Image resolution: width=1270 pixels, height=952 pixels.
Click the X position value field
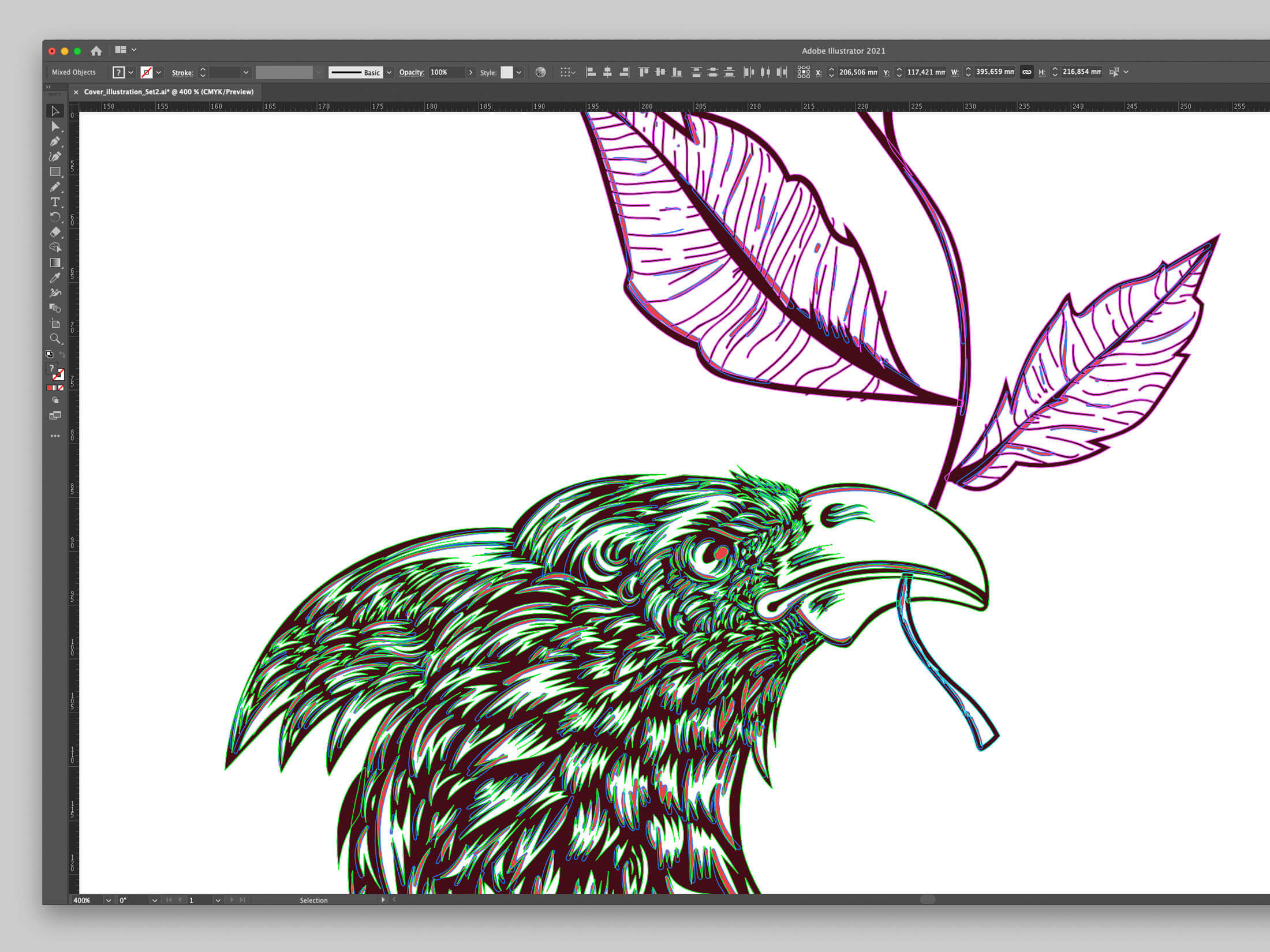coord(858,72)
